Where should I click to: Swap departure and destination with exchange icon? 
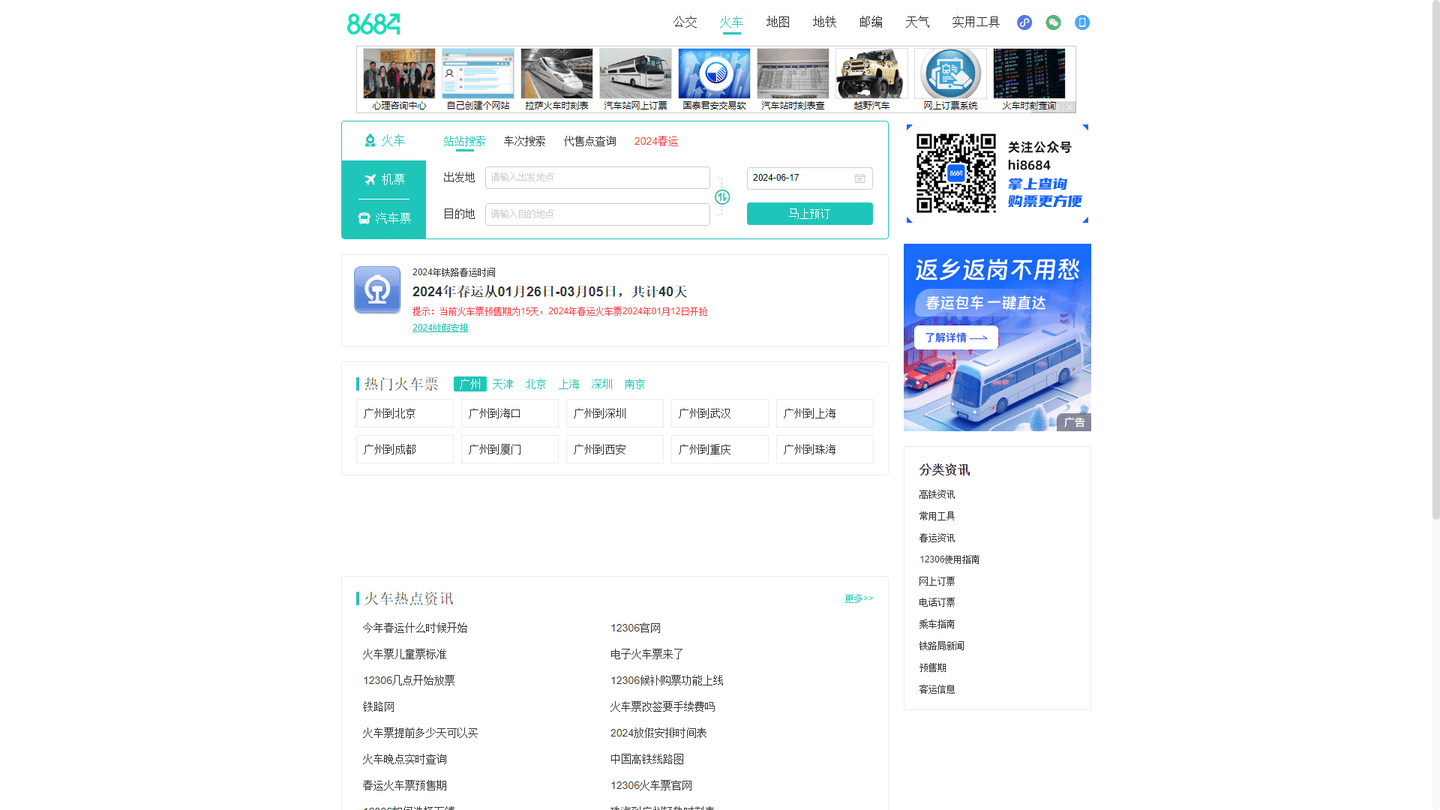tap(722, 197)
